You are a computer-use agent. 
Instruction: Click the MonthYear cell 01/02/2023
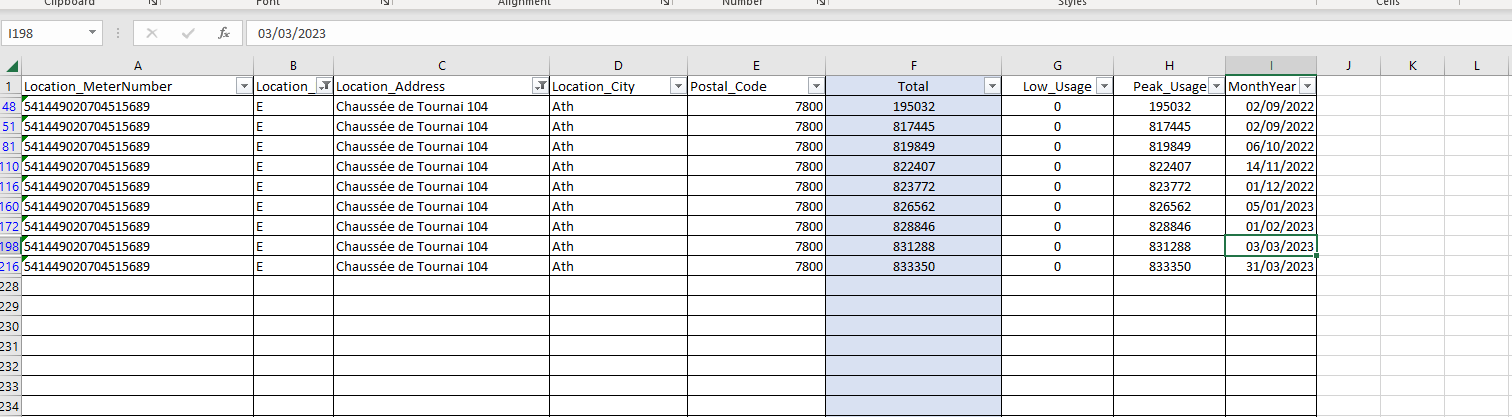point(1271,226)
